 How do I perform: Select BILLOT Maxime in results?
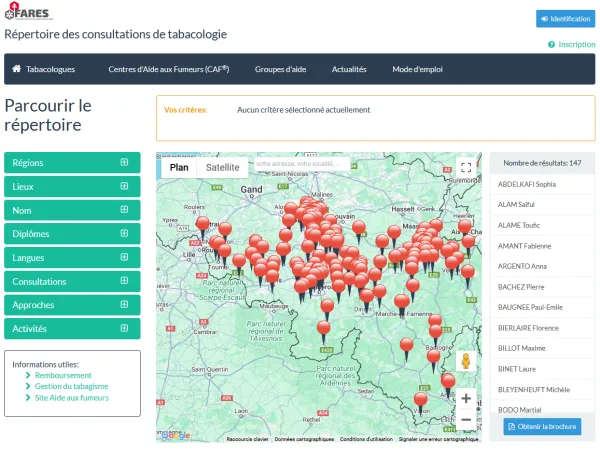pyautogui.click(x=542, y=348)
